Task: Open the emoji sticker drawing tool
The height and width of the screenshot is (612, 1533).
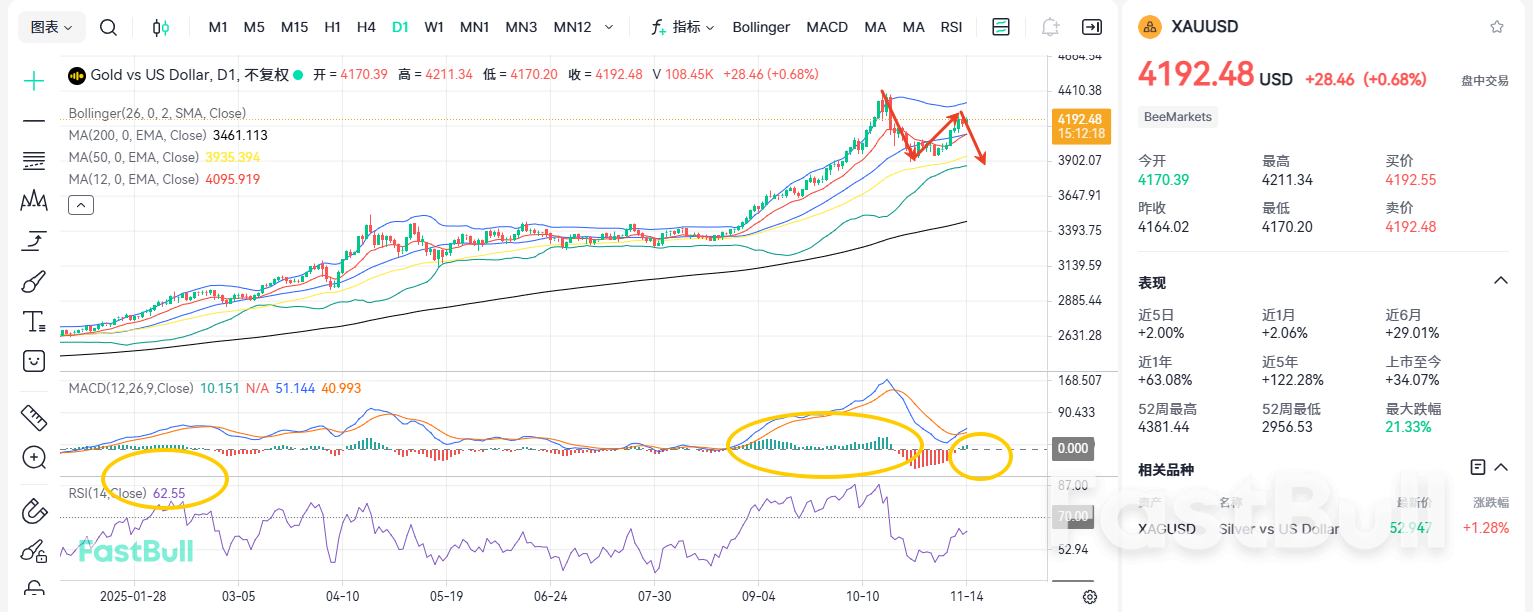Action: (x=33, y=361)
